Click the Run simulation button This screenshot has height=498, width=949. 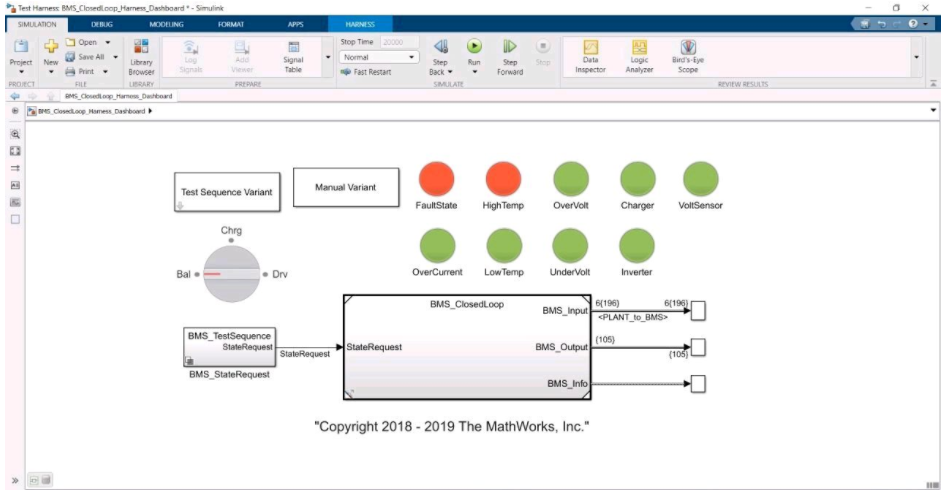click(474, 46)
